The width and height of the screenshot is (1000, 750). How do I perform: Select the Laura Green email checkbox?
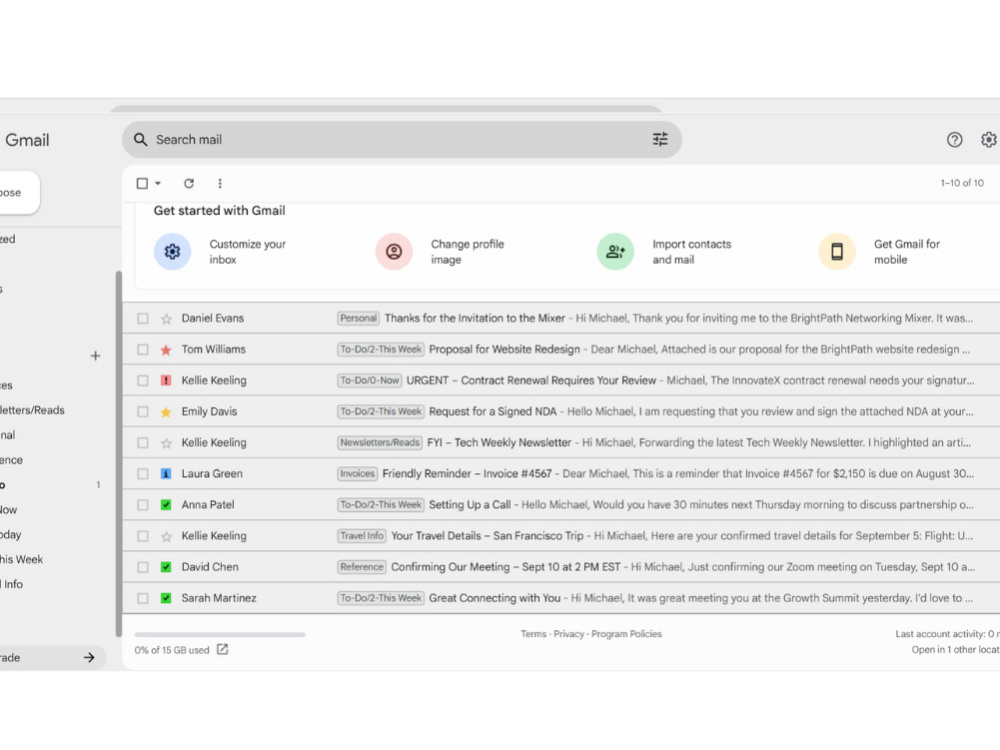tap(143, 474)
